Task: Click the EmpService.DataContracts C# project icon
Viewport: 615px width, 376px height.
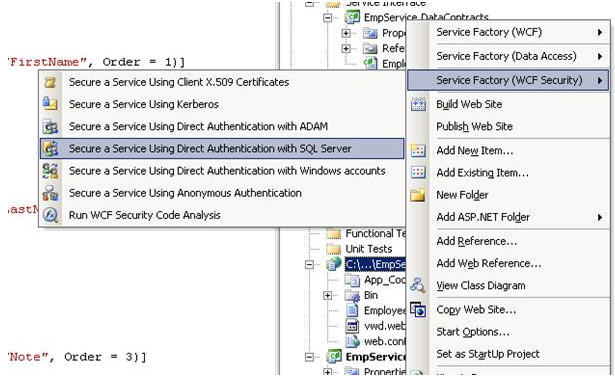Action: [352, 17]
